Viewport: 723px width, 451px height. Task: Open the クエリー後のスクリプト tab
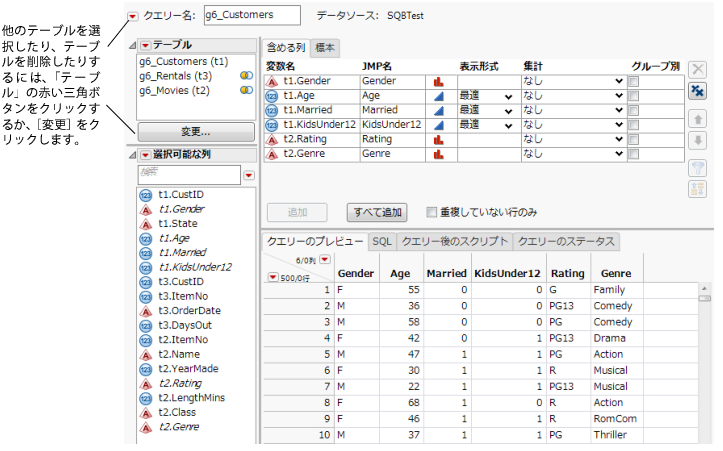(454, 242)
